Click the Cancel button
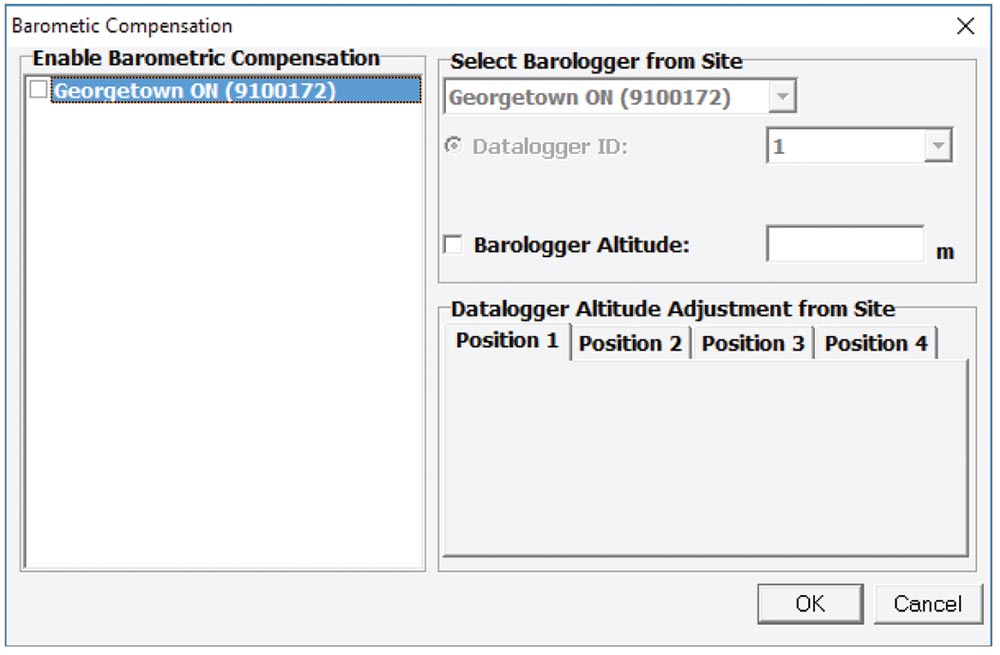Image resolution: width=1000 pixels, height=655 pixels. 928,604
